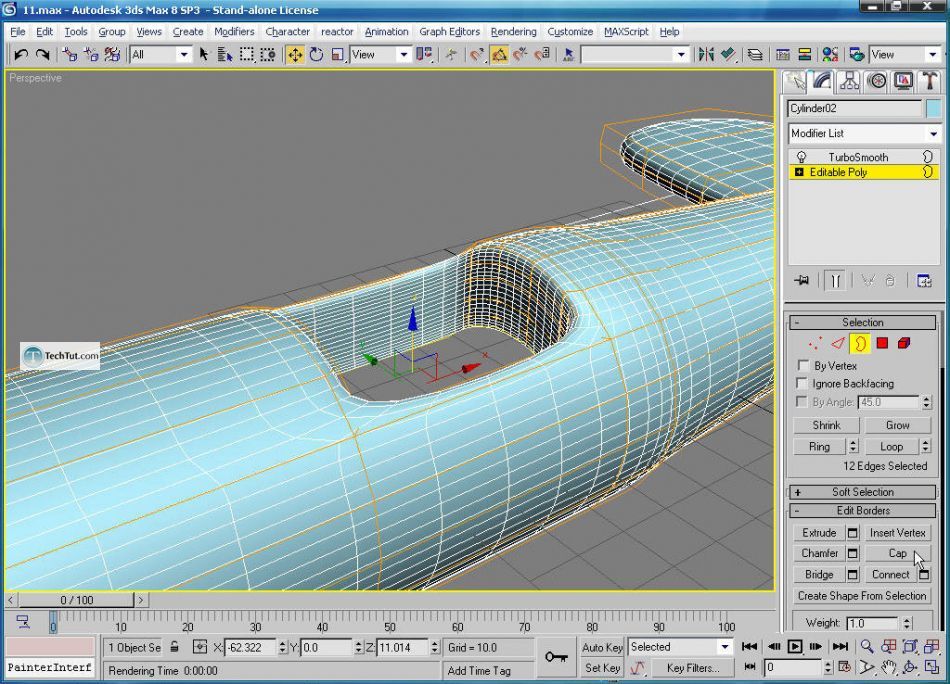Toggle Show End Result in modifier stack
Viewport: 950px width, 684px height.
coord(835,281)
